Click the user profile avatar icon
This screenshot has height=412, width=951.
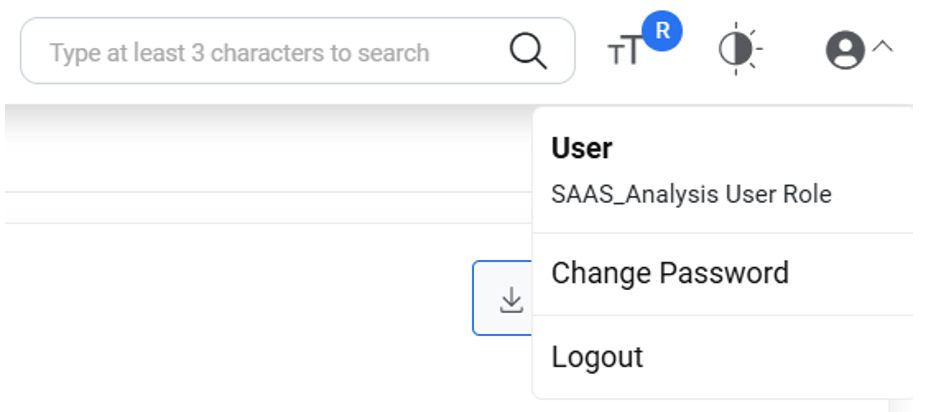pos(845,50)
